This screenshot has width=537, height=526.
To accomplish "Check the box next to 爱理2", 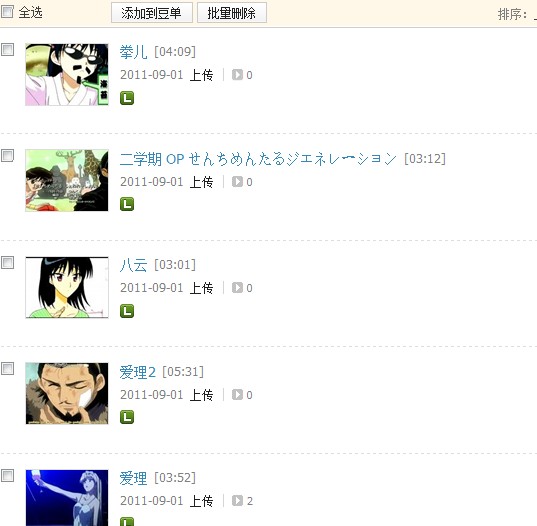I will [7, 369].
